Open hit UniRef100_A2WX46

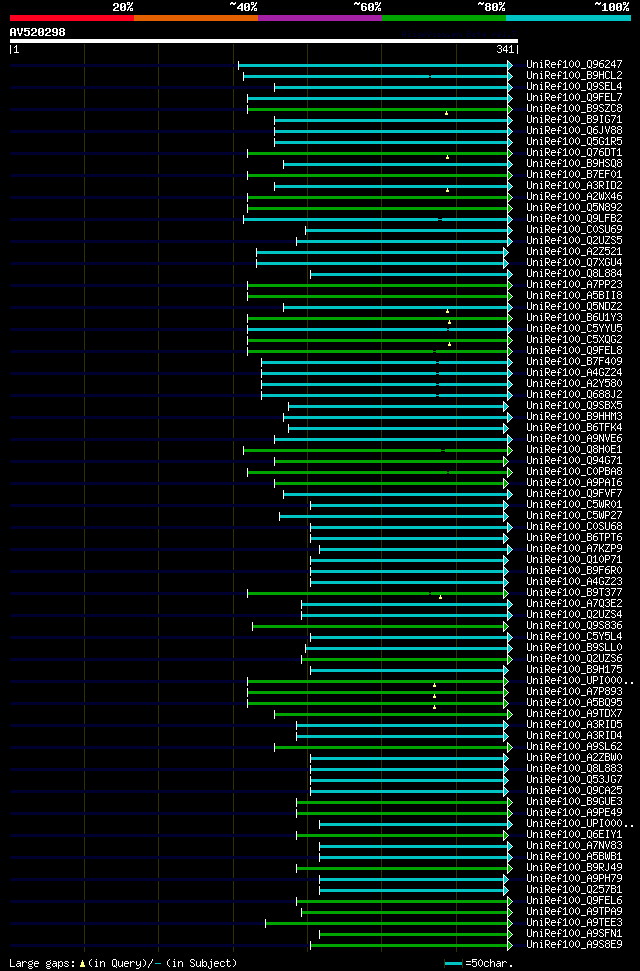(574, 197)
